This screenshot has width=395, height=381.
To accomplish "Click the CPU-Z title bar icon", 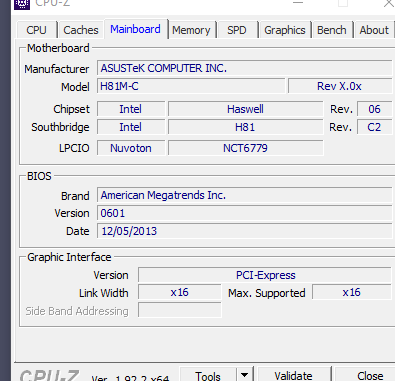I will tap(22, 4).
